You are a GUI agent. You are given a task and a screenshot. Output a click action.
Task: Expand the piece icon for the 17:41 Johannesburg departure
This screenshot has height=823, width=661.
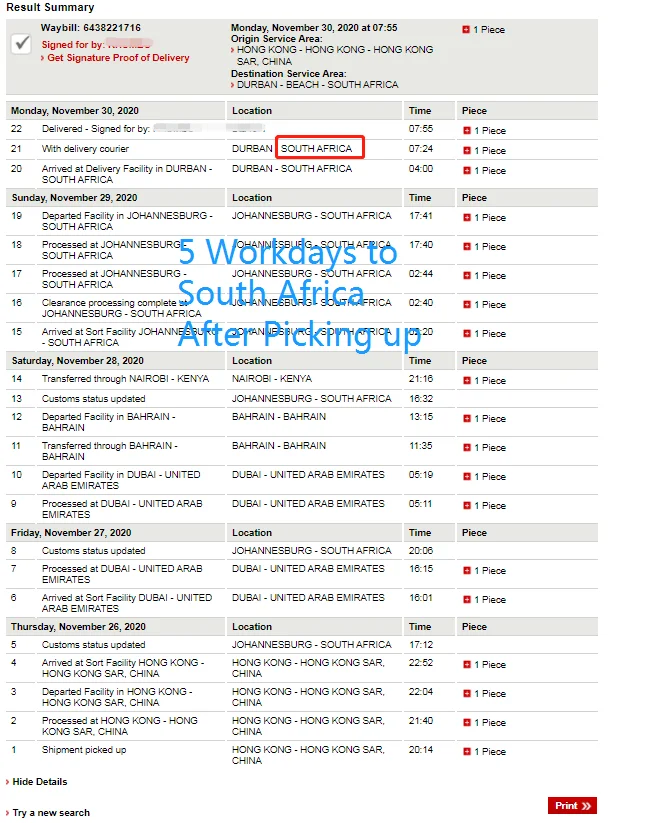click(466, 218)
